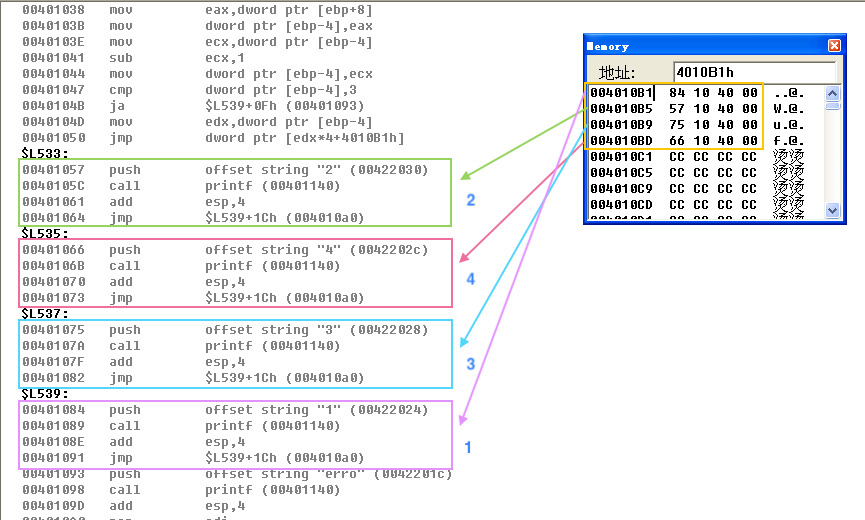Click the jmp line at 00401064
The width and height of the screenshot is (865, 520).
click(x=194, y=218)
